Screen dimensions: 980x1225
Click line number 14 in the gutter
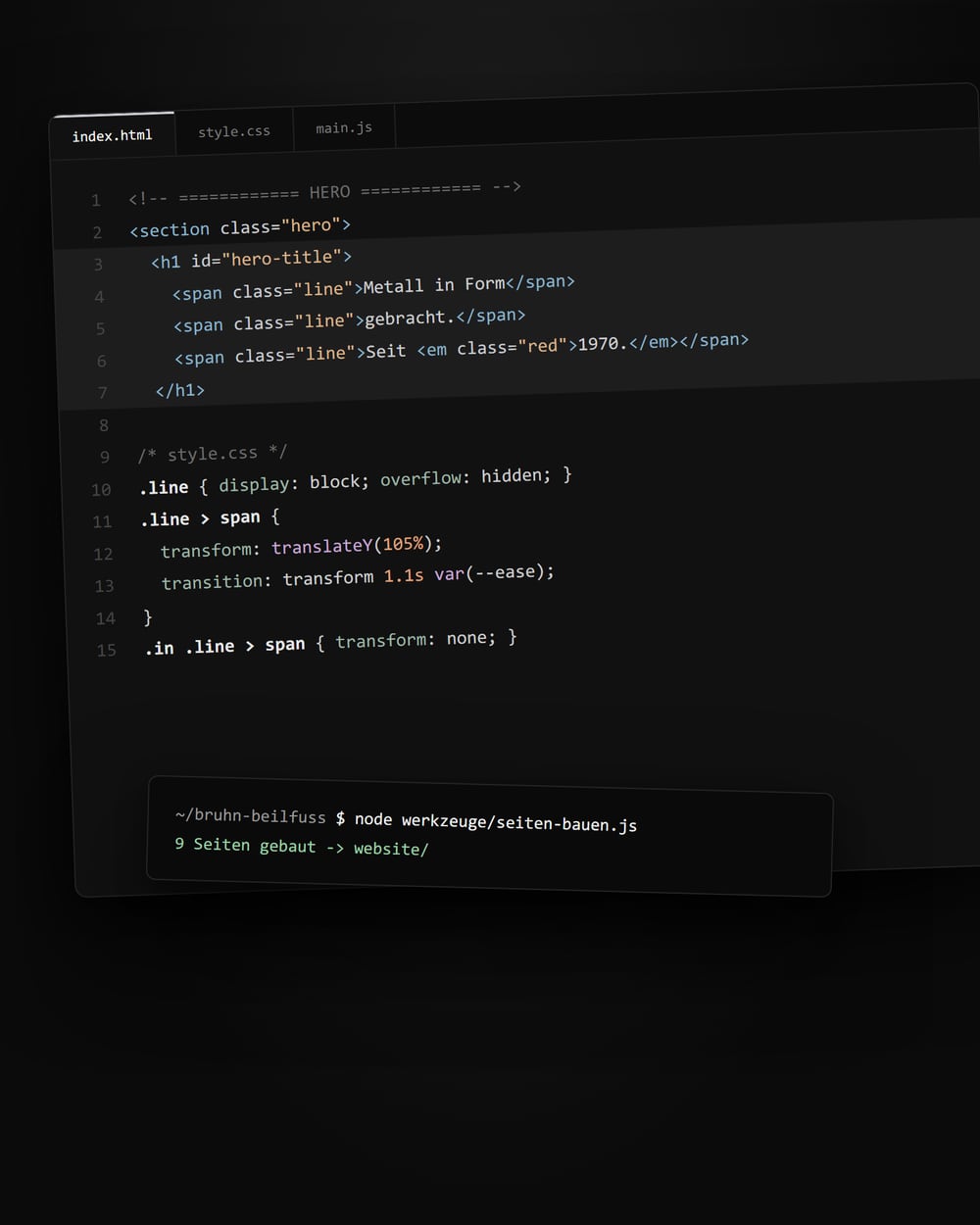pos(106,618)
